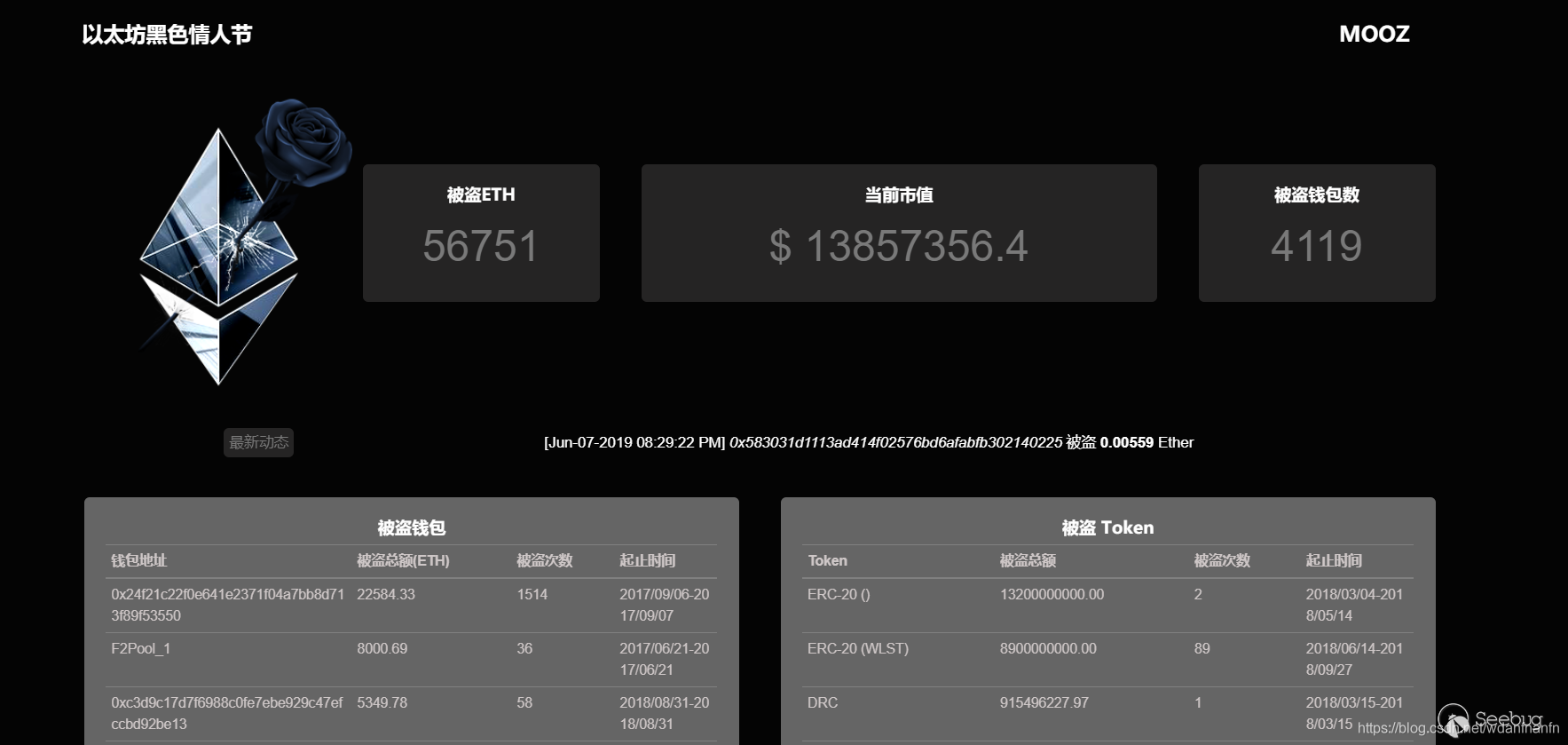The image size is (1568, 745).
Task: Click the broken Ethereum logo with rose
Action: (244, 242)
